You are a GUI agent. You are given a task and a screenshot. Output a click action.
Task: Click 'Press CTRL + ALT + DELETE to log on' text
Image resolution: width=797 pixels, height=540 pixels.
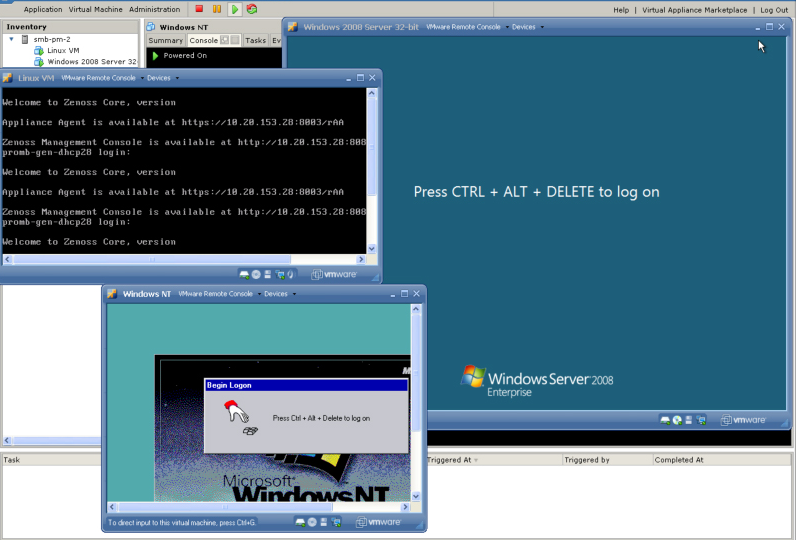coord(536,192)
